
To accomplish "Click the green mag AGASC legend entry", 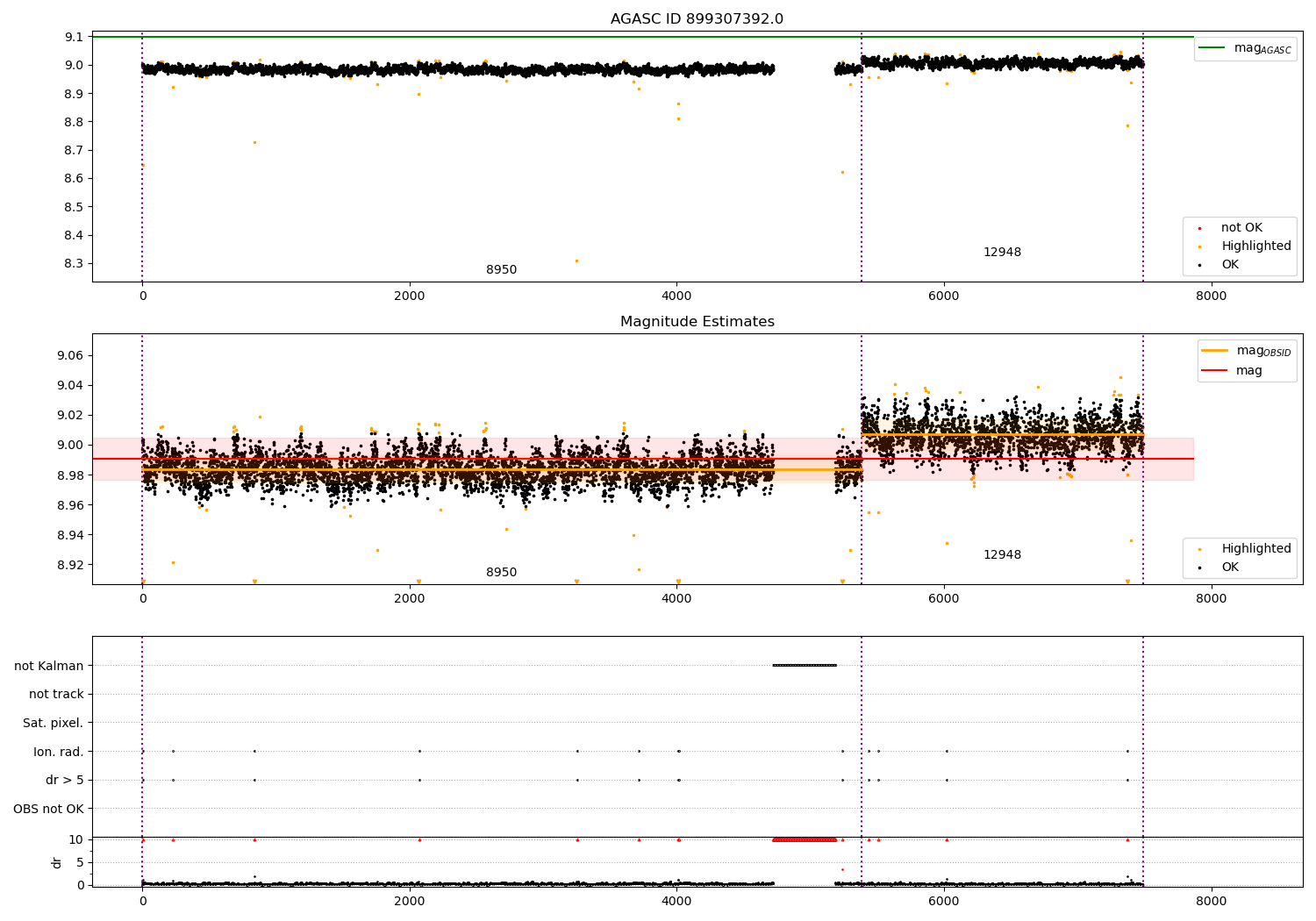I will [1245, 48].
